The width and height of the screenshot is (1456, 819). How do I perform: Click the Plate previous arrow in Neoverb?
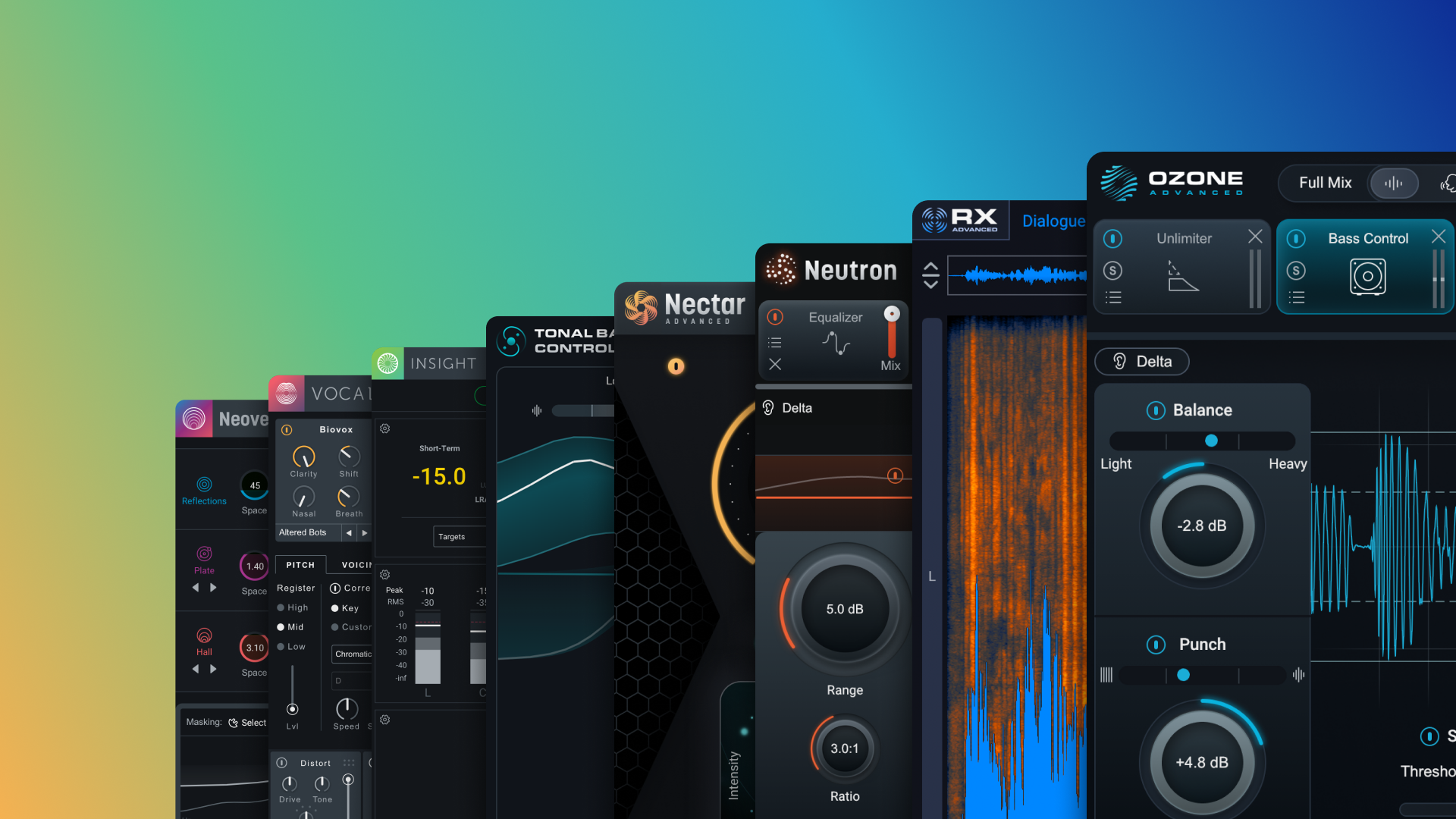click(196, 588)
